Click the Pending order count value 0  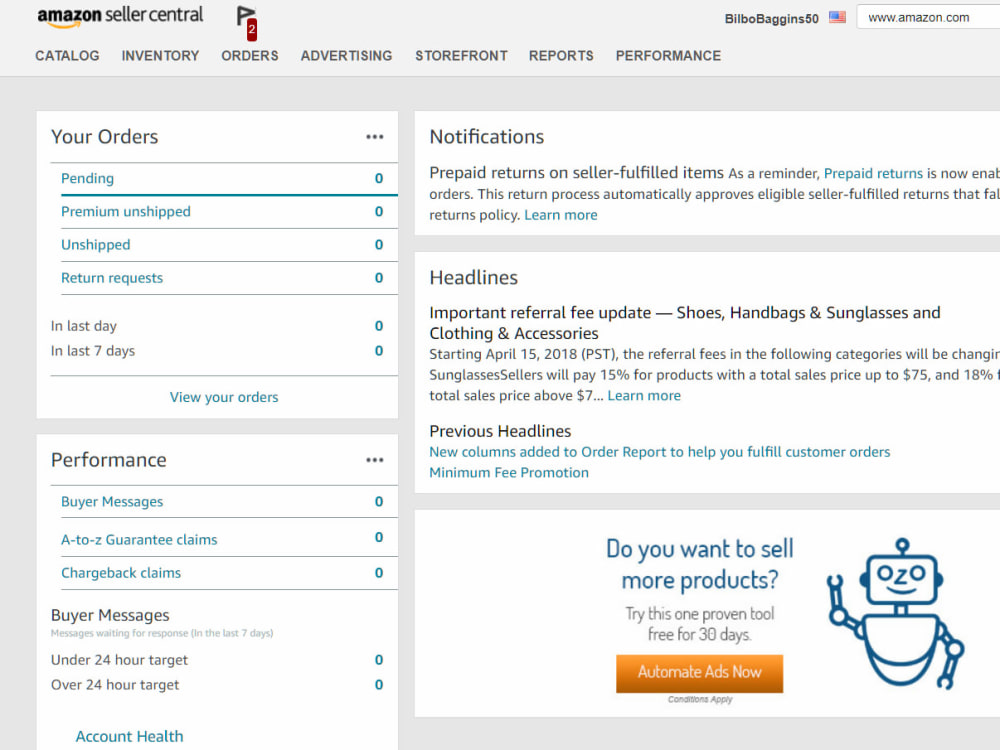coord(379,179)
